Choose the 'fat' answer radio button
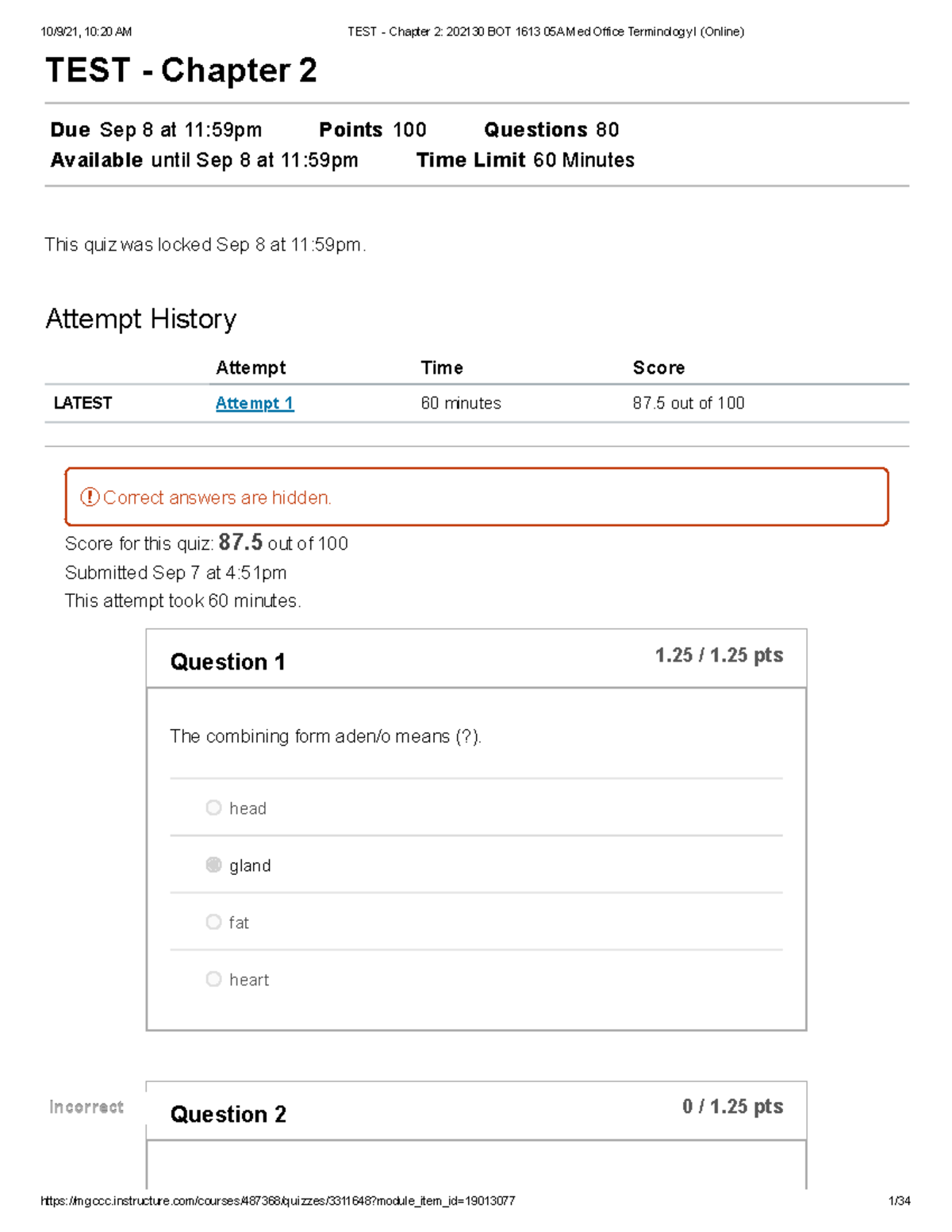Screen dimensions: 952x1232 click(x=213, y=922)
